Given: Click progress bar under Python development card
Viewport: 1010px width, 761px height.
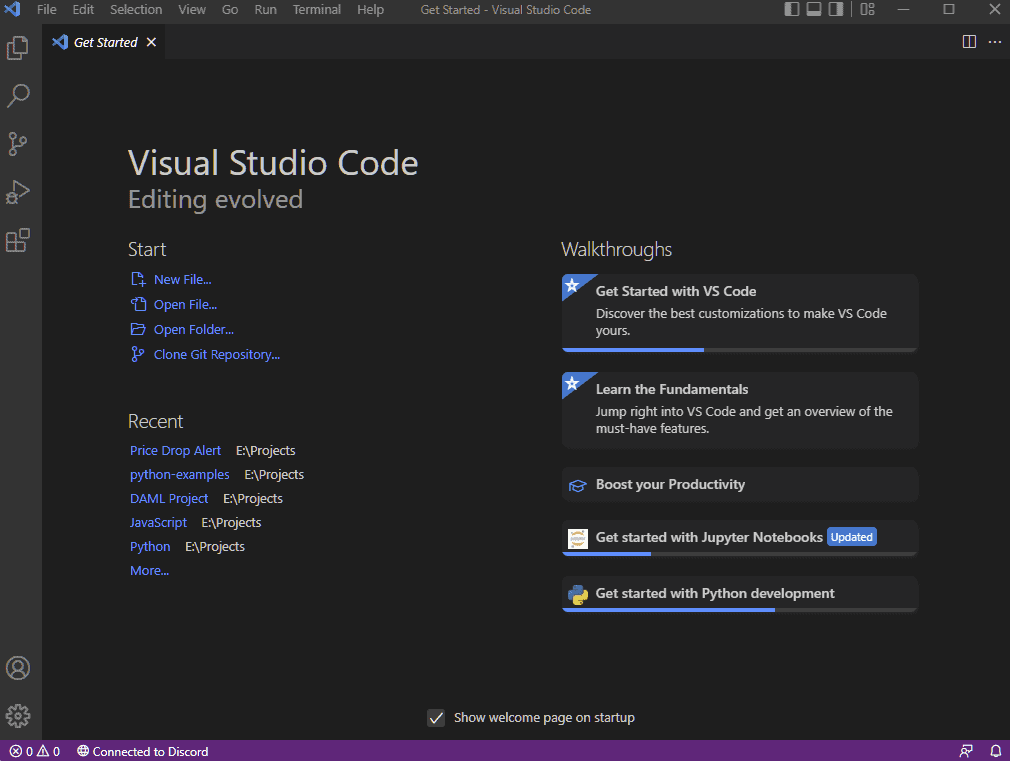Looking at the screenshot, I should (739, 610).
